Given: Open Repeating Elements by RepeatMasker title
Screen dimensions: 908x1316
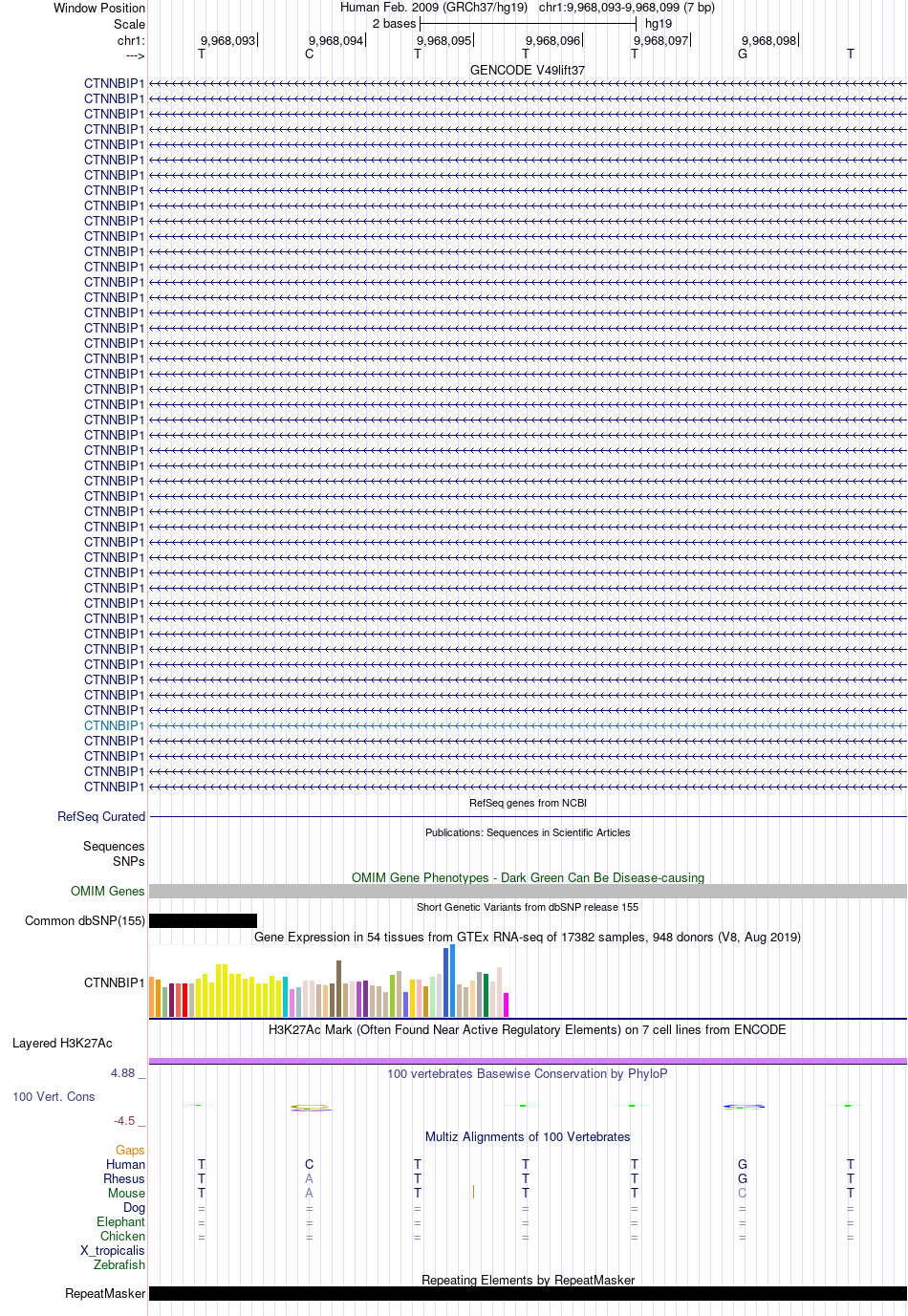Looking at the screenshot, I should pos(528,1280).
